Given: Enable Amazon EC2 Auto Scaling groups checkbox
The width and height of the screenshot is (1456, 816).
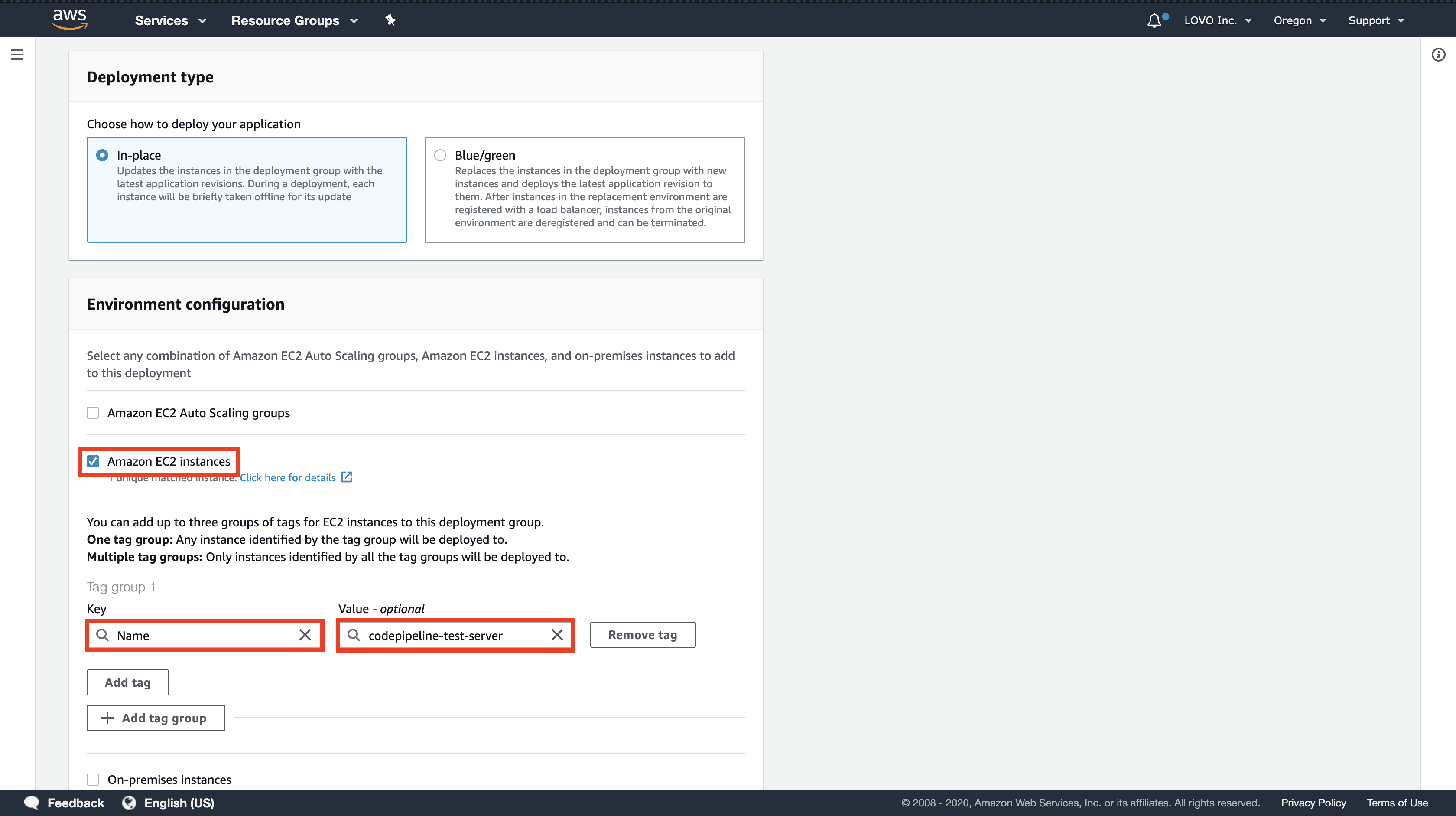Looking at the screenshot, I should (92, 411).
